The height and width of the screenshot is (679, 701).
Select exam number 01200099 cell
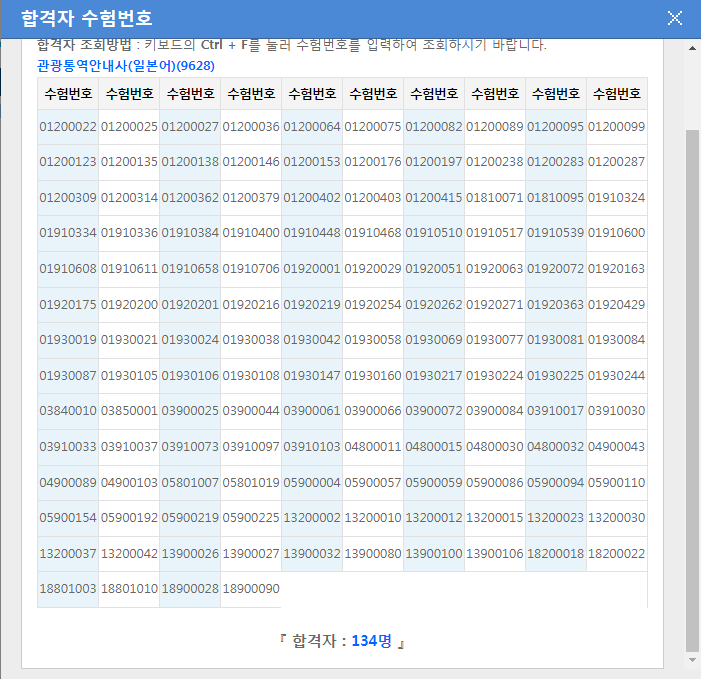(x=617, y=127)
